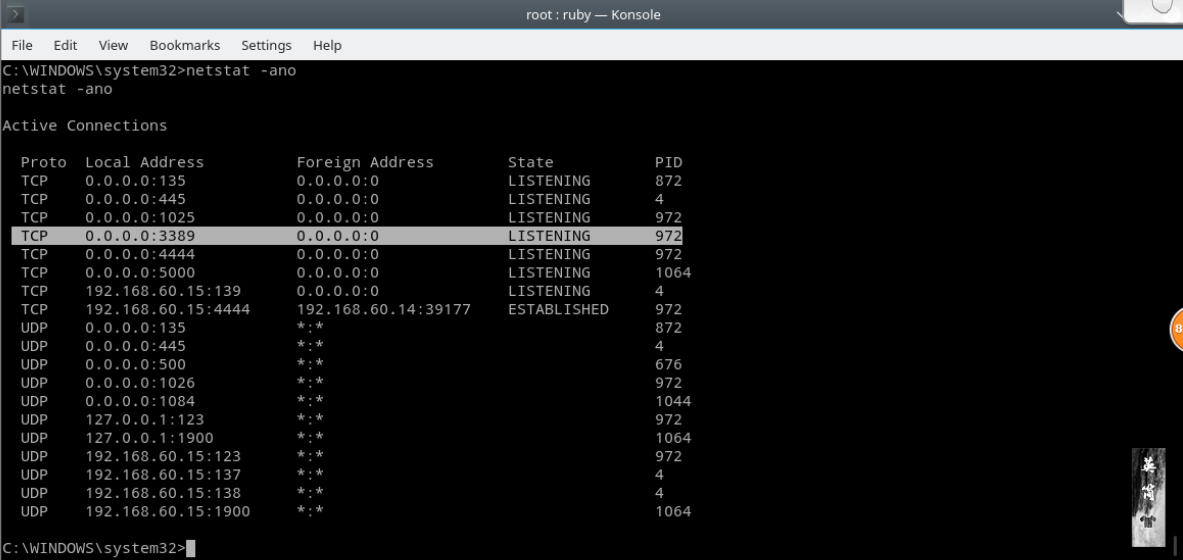Screen dimensions: 1183x560
Task: Click the 'Active Connections' heading
Action: (84, 125)
